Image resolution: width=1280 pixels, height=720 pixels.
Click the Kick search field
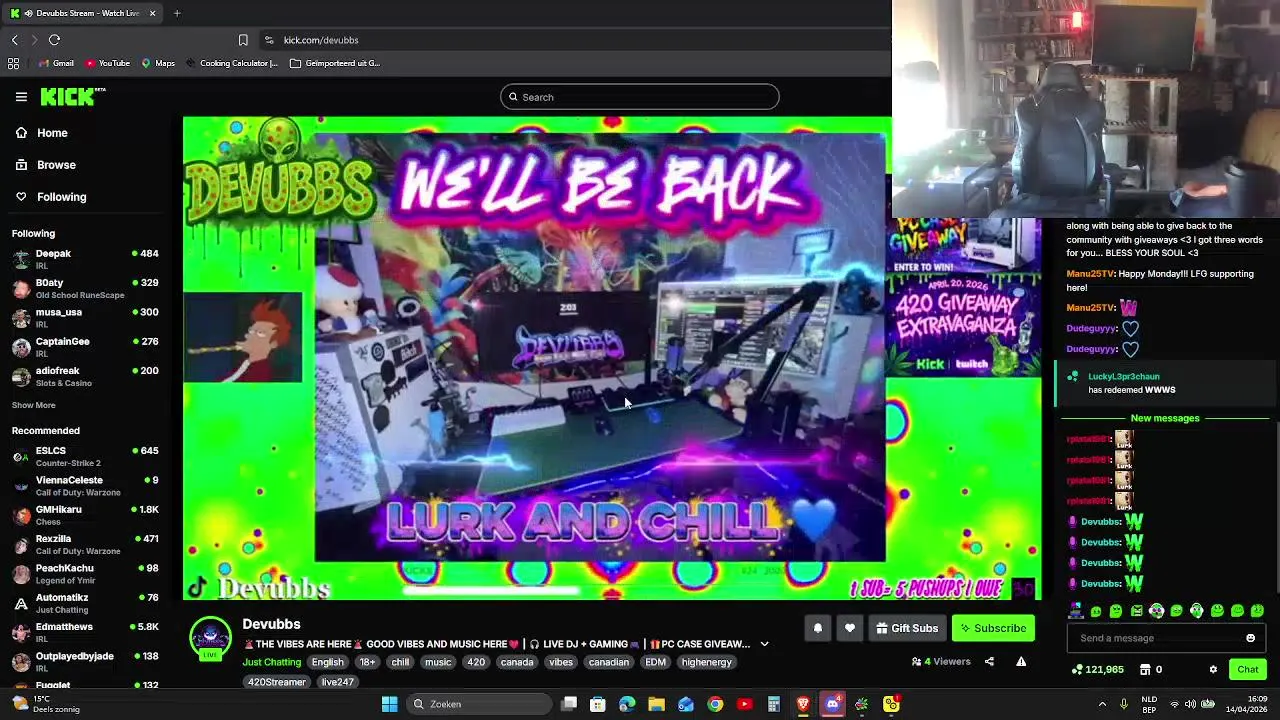pos(640,97)
